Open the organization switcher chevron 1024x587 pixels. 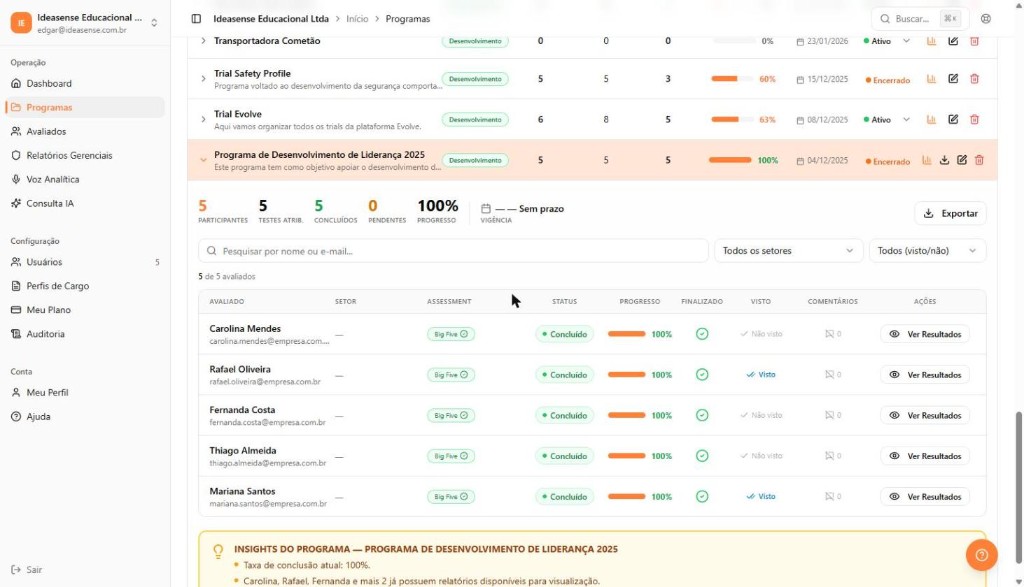click(x=154, y=23)
